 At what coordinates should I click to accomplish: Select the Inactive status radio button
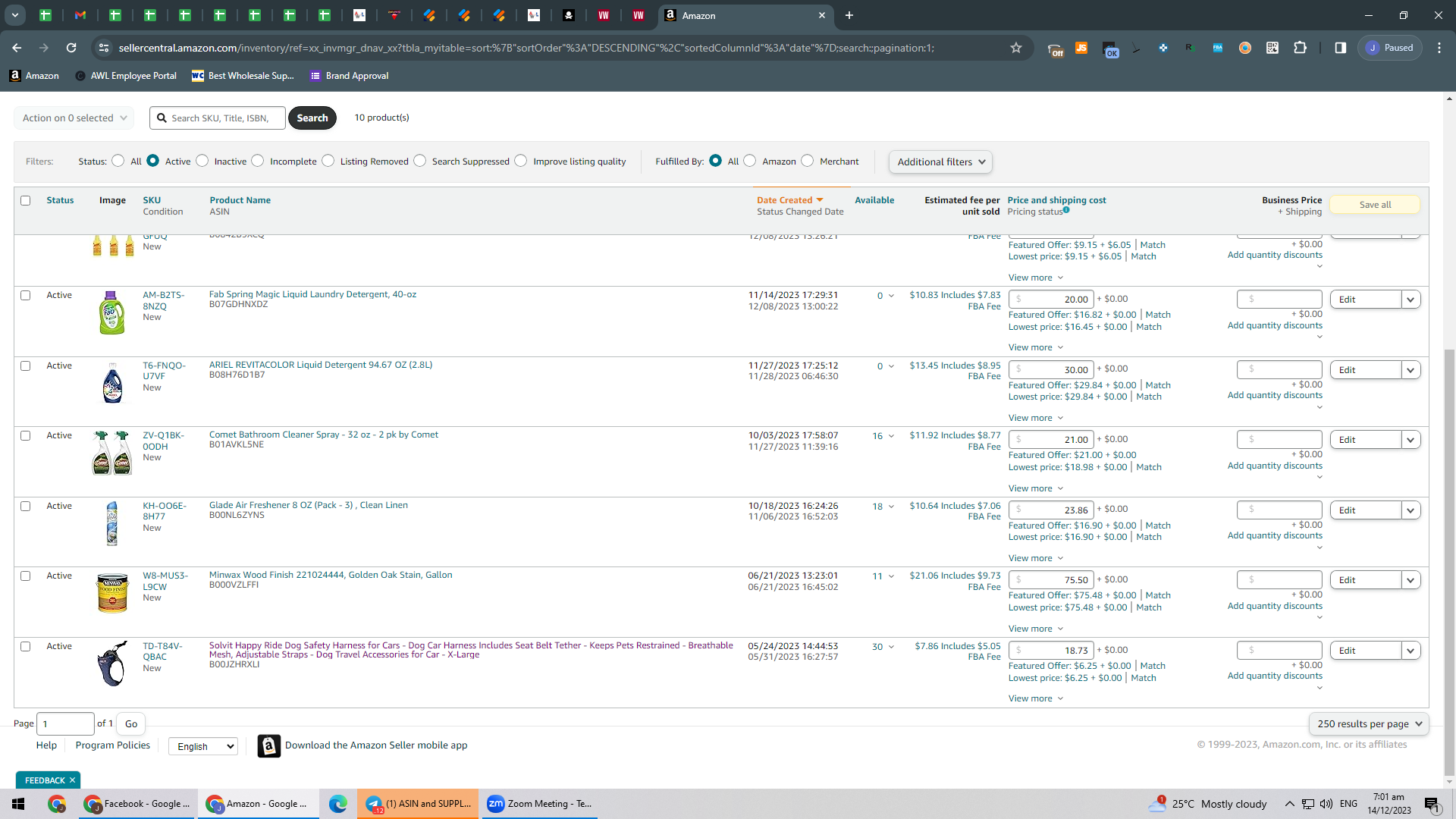click(x=202, y=161)
